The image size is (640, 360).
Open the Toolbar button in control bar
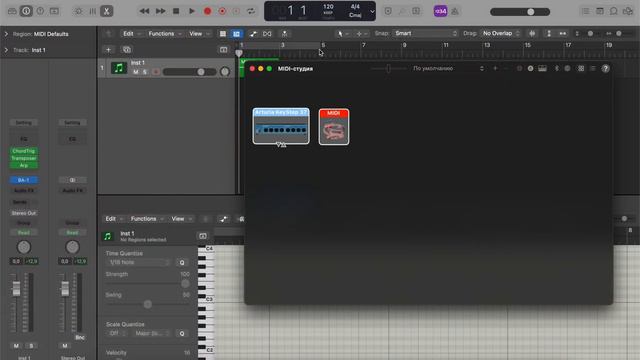click(x=54, y=11)
